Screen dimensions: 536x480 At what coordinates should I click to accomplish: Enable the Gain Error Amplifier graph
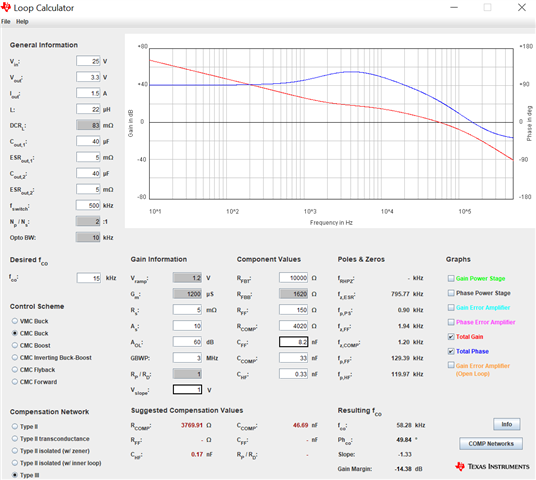(451, 307)
